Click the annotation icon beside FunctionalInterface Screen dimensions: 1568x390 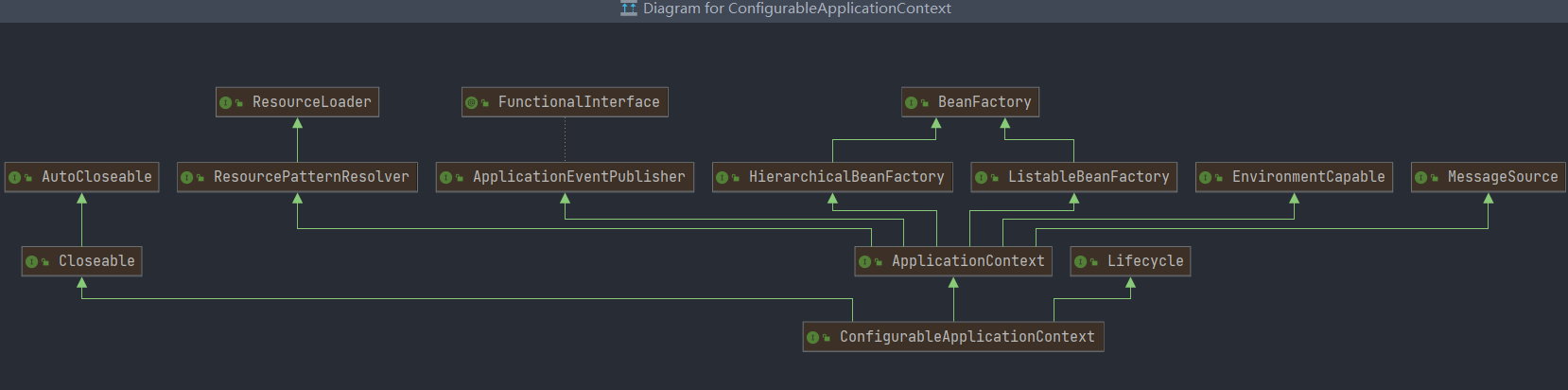coord(471,102)
